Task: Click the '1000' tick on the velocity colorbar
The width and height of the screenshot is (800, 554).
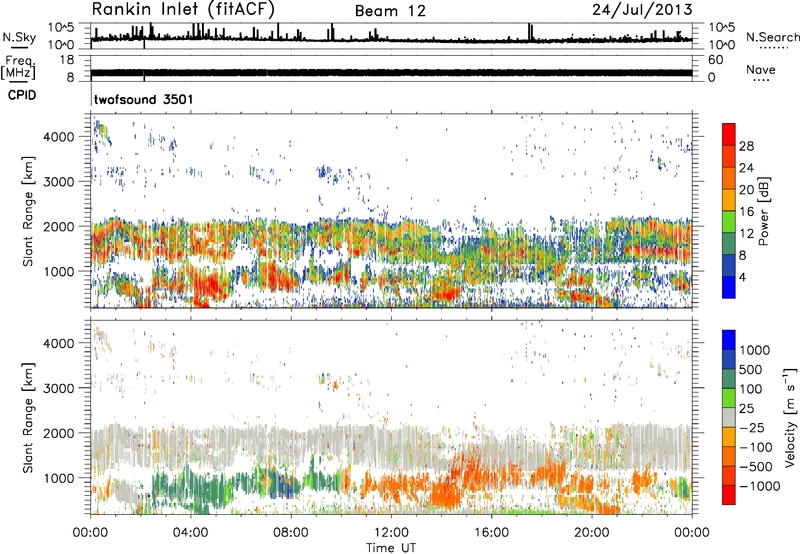Action: tap(754, 350)
